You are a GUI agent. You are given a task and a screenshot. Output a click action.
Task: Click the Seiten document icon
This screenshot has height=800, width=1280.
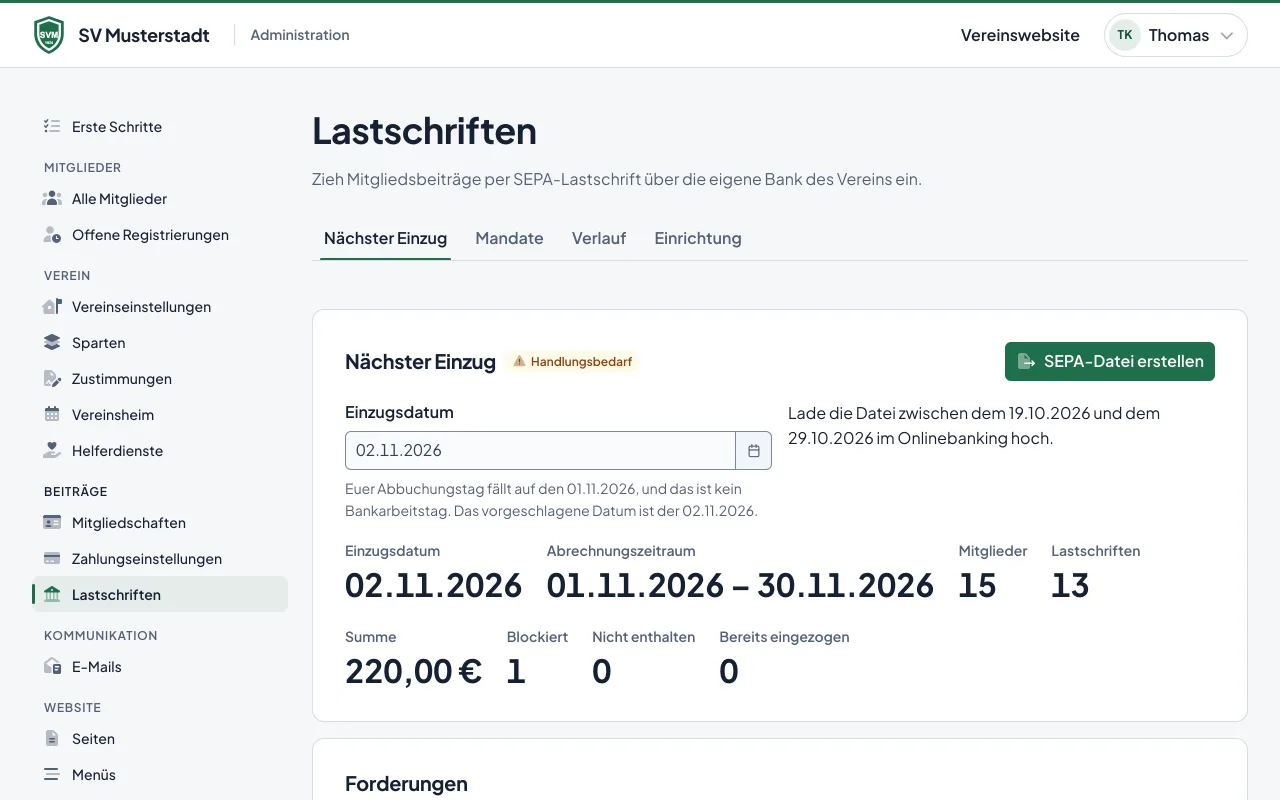[52, 739]
